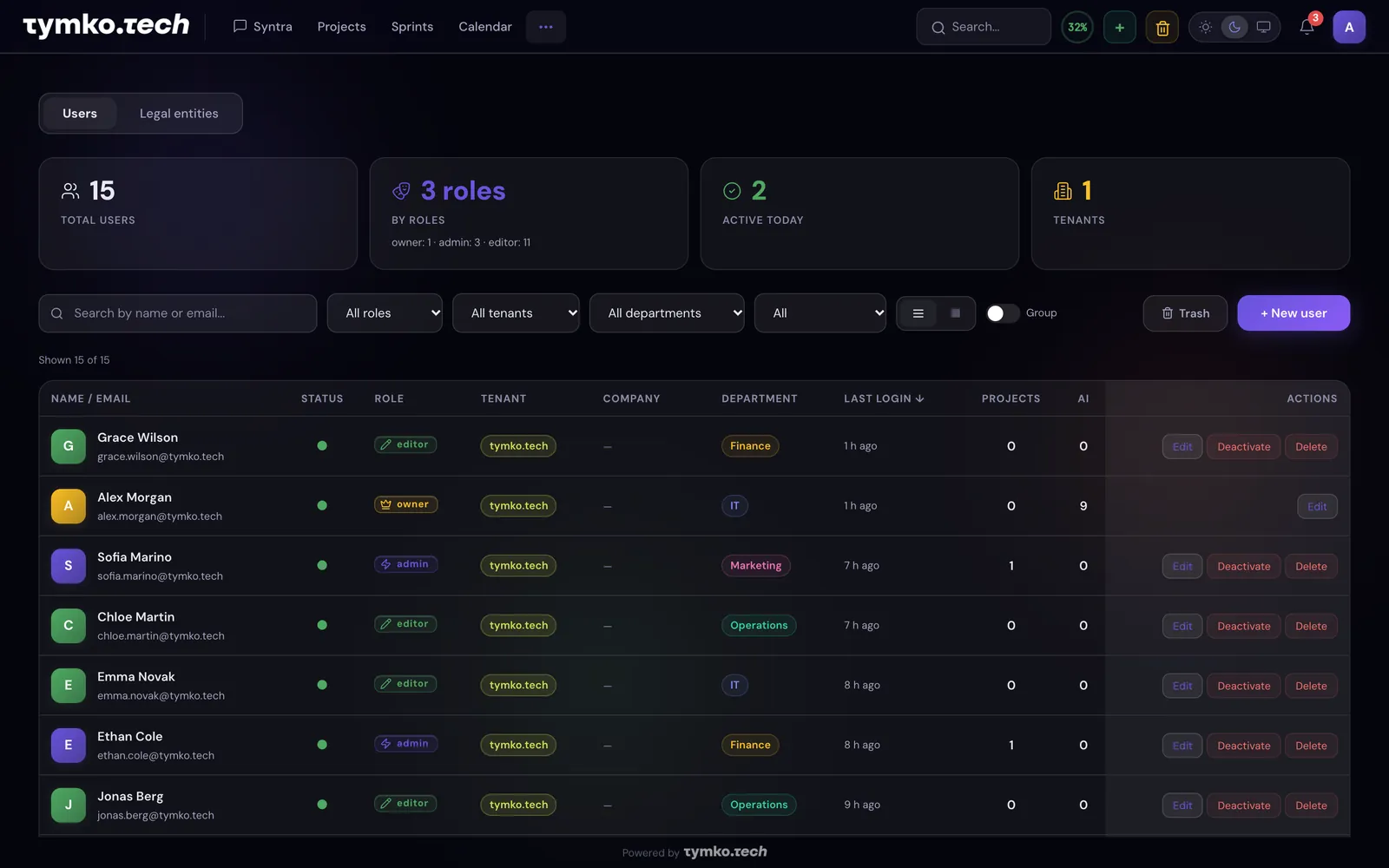Switch to the Legal entities tab
This screenshot has height=868, width=1389.
(179, 114)
